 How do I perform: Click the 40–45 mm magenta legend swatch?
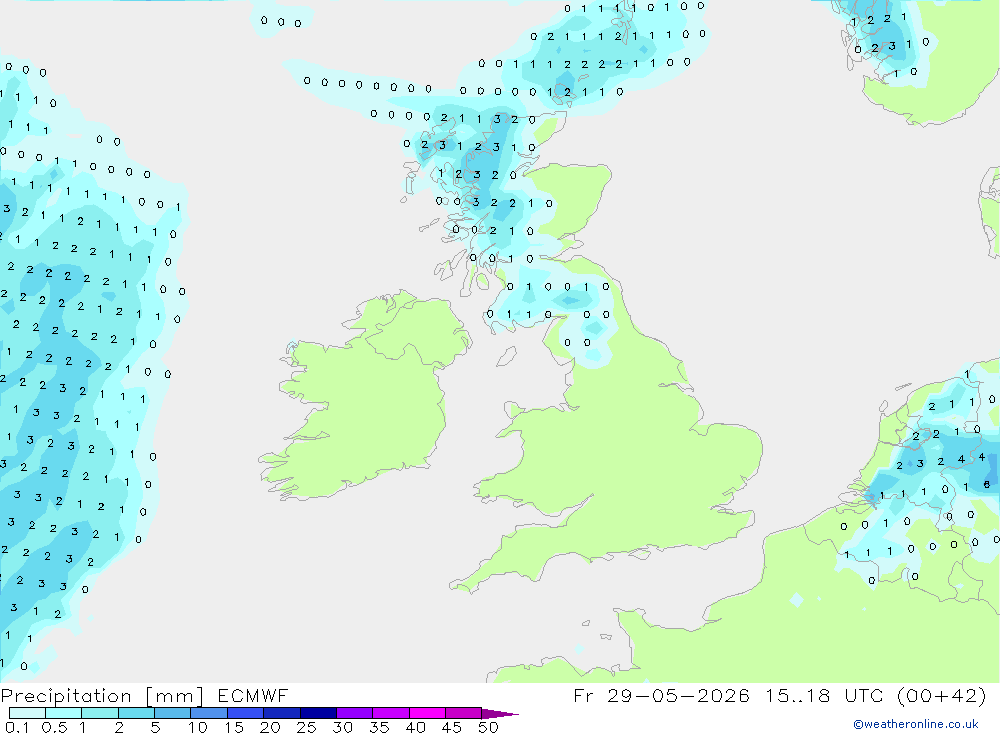click(427, 713)
